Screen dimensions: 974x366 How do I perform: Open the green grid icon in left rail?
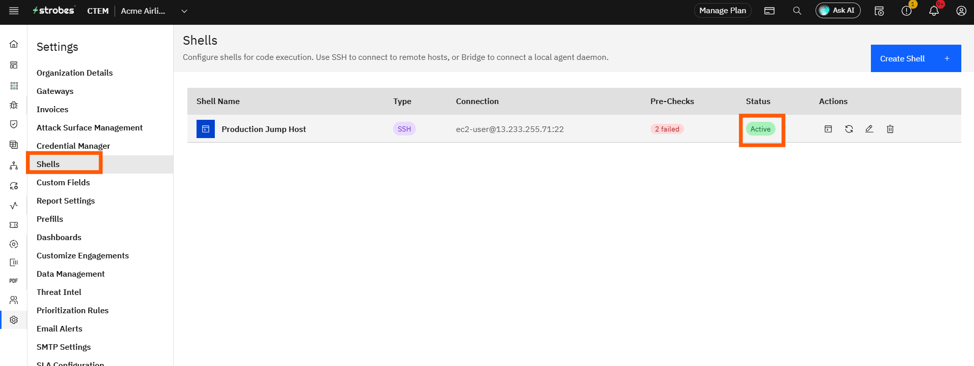14,86
